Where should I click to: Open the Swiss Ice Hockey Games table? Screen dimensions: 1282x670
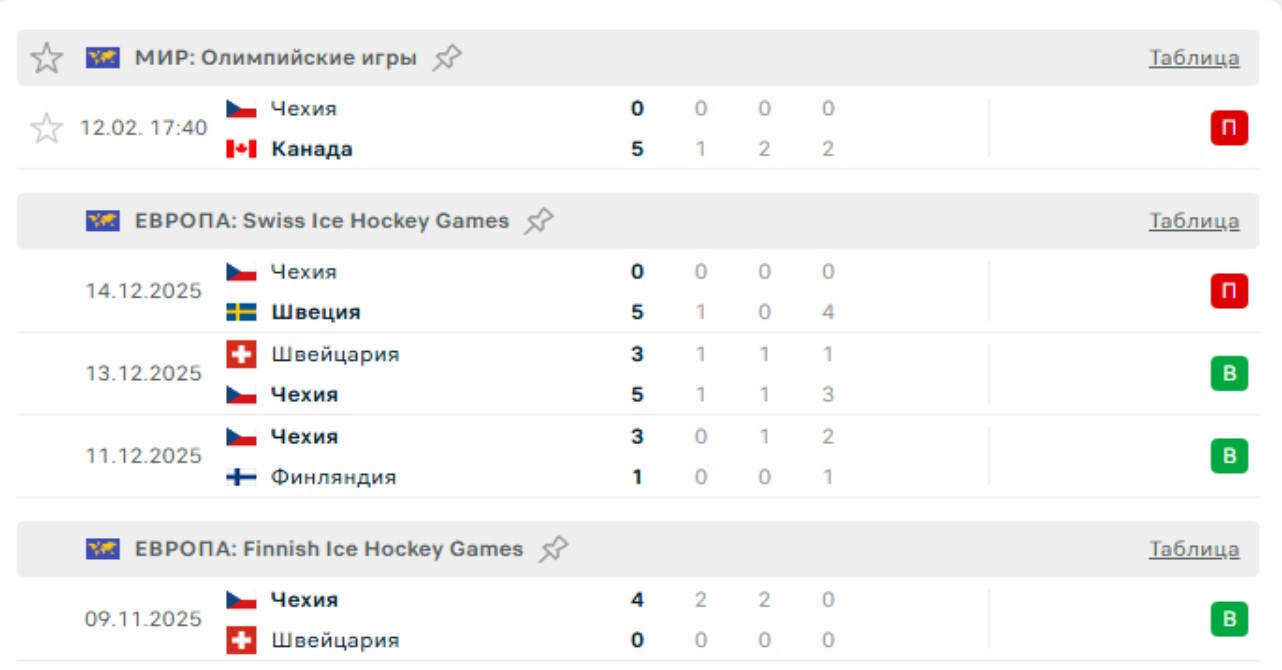[x=1194, y=221]
